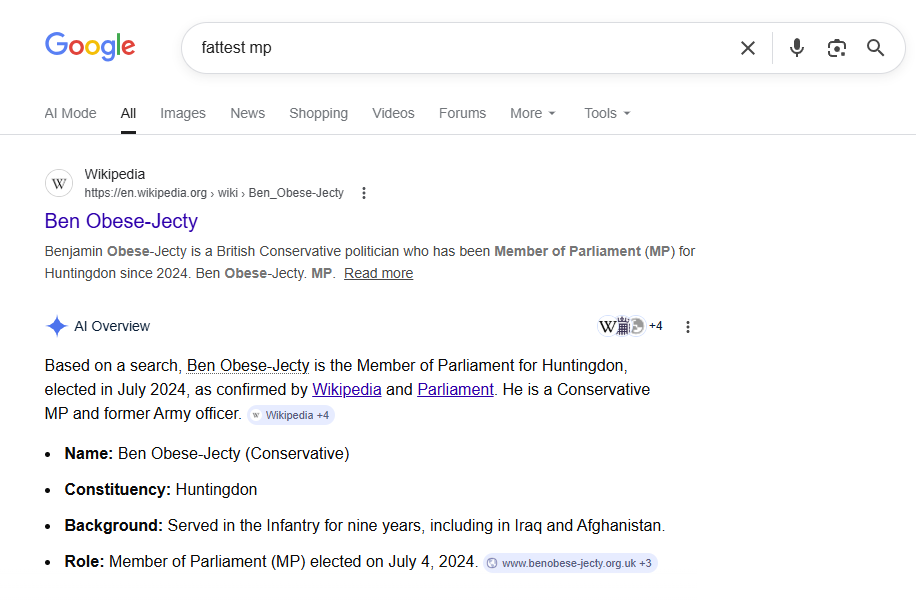
Task: Open the three-dot menu beside Wikipedia result URL
Action: click(x=364, y=193)
